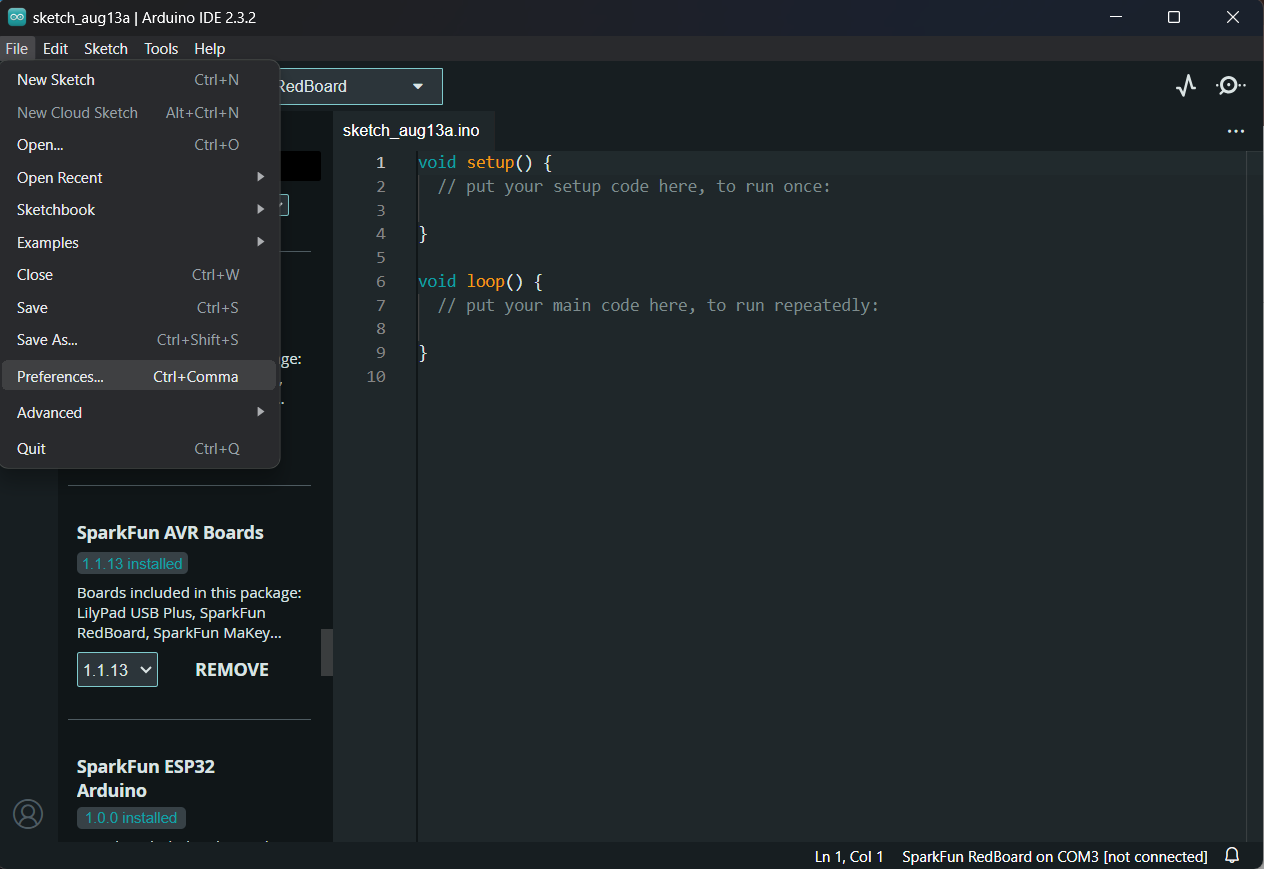Click the notifications bell icon
This screenshot has width=1264, height=869.
tap(1232, 855)
